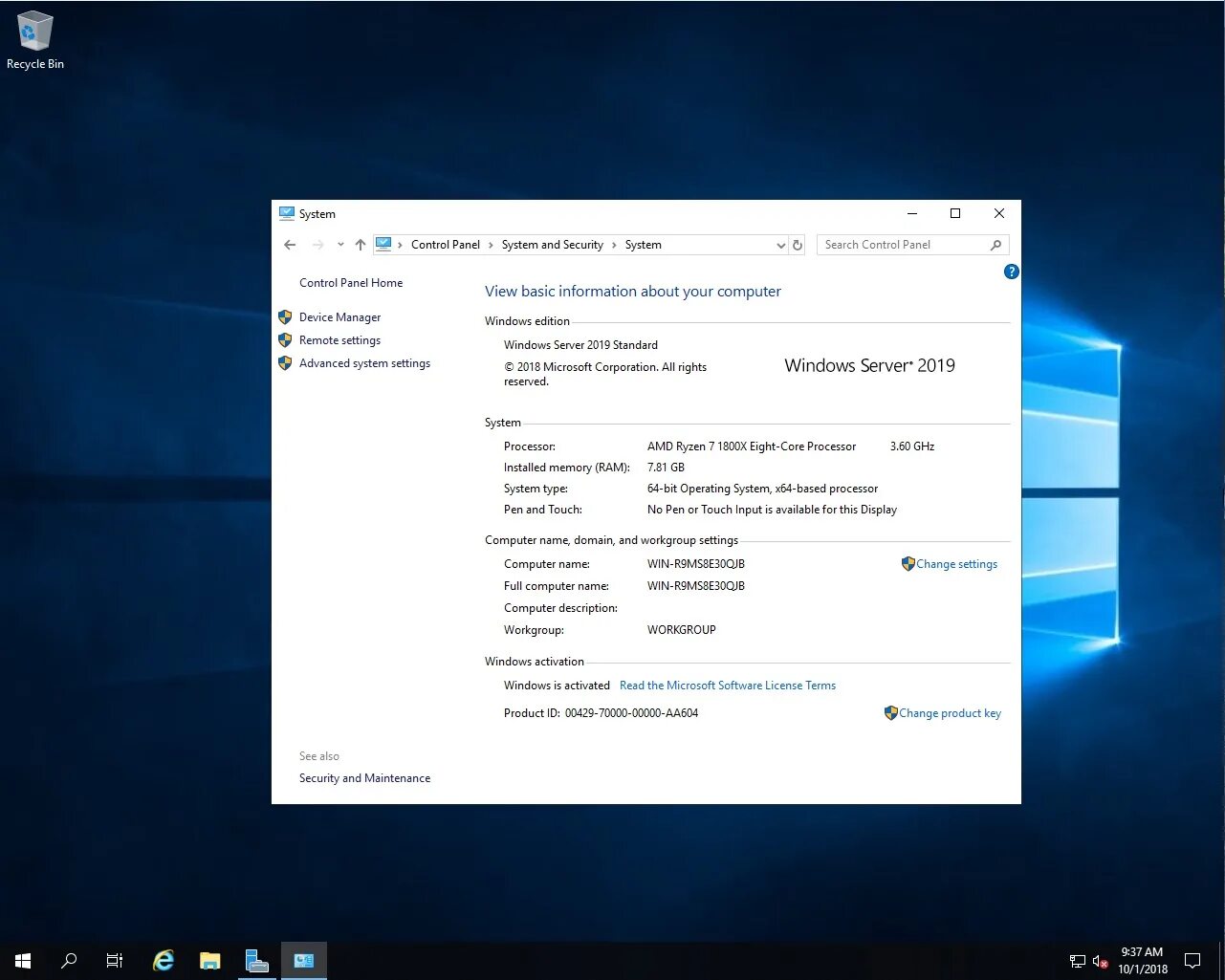Open Control Panel Home link
Viewport: 1225px width, 980px height.
click(x=351, y=283)
